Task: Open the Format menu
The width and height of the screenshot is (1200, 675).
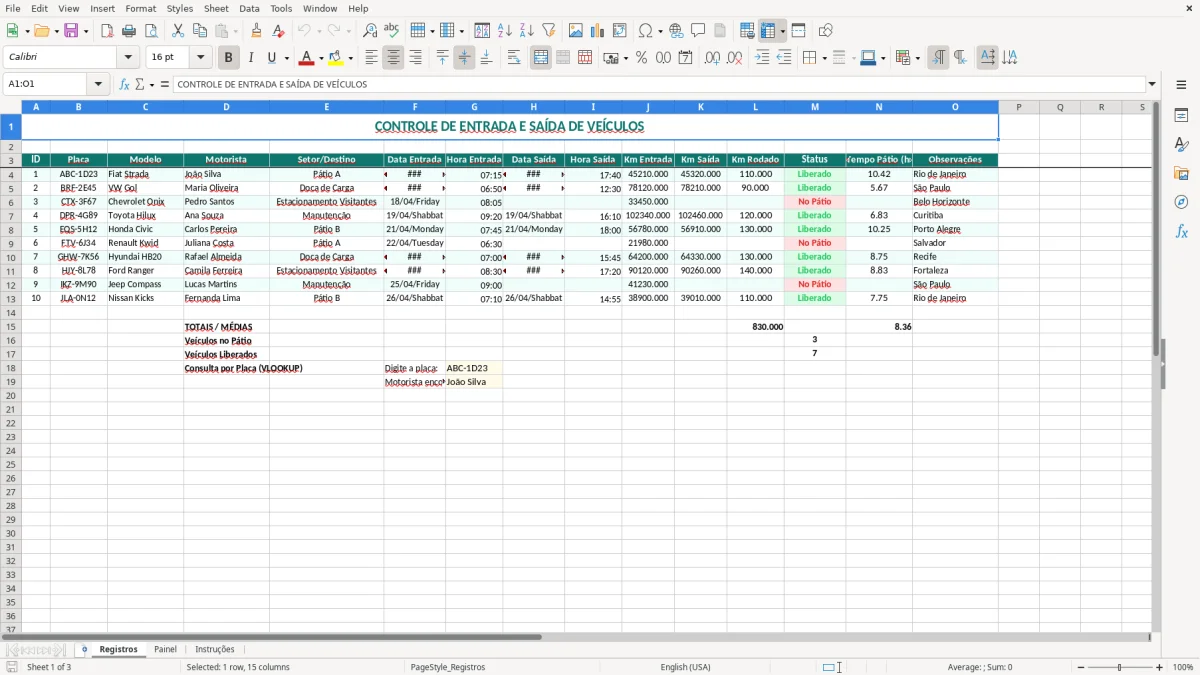Action: 141,8
